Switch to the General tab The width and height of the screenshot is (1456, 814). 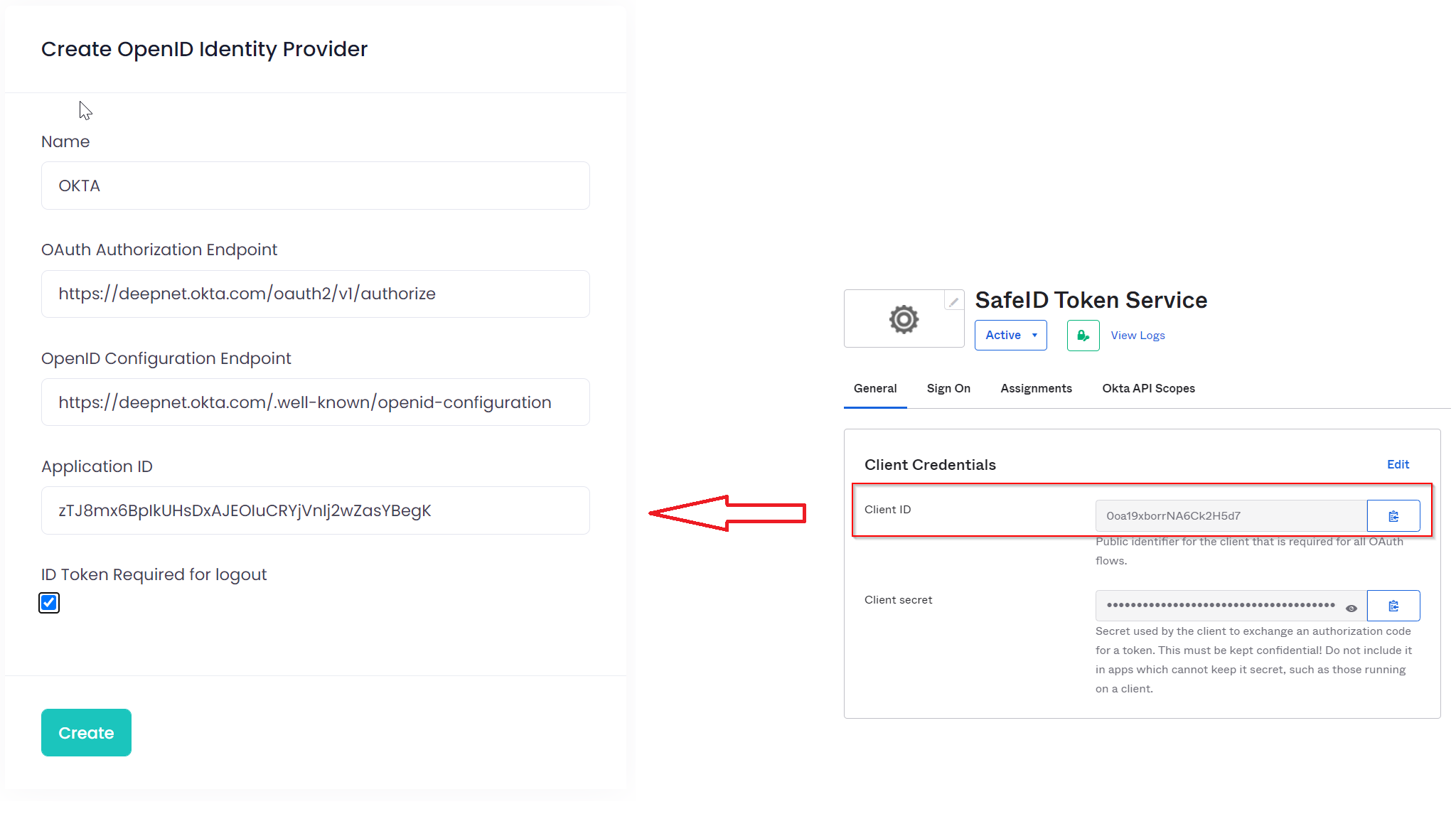(x=874, y=388)
